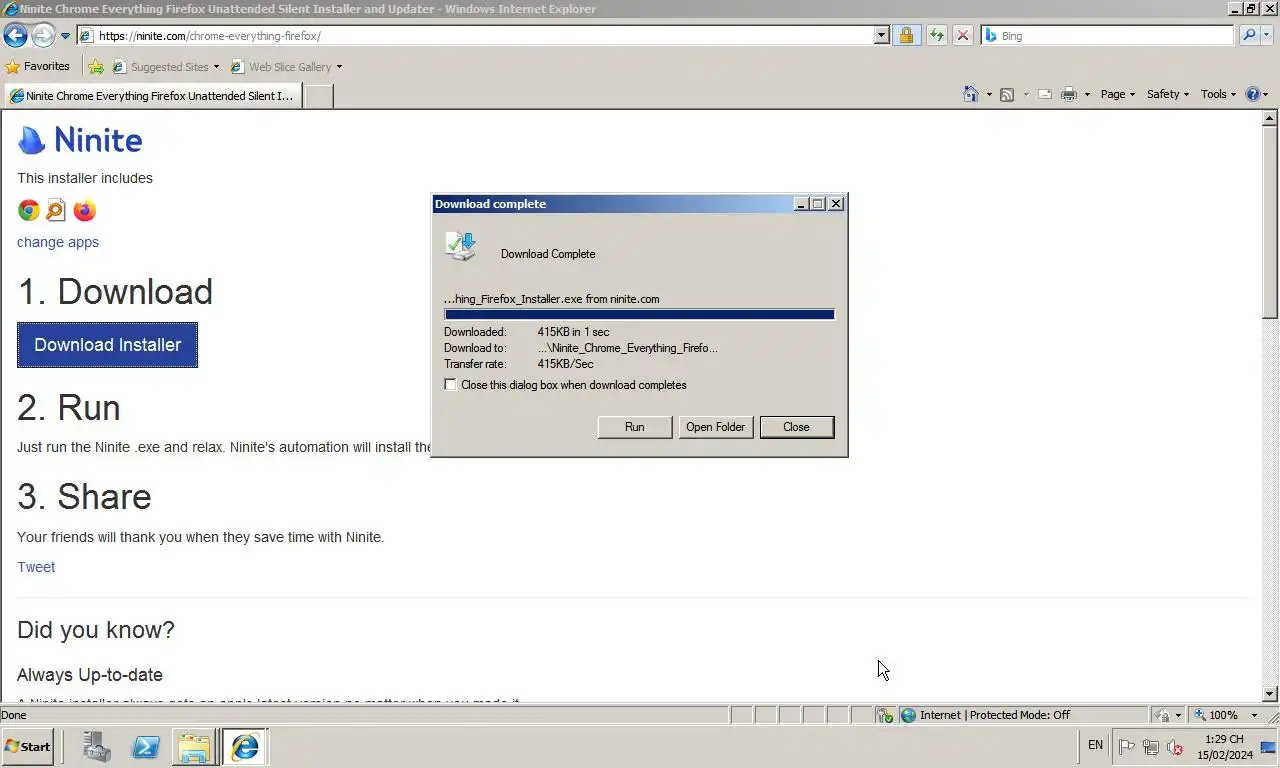Click the Action Center flag tray icon

click(x=1126, y=746)
